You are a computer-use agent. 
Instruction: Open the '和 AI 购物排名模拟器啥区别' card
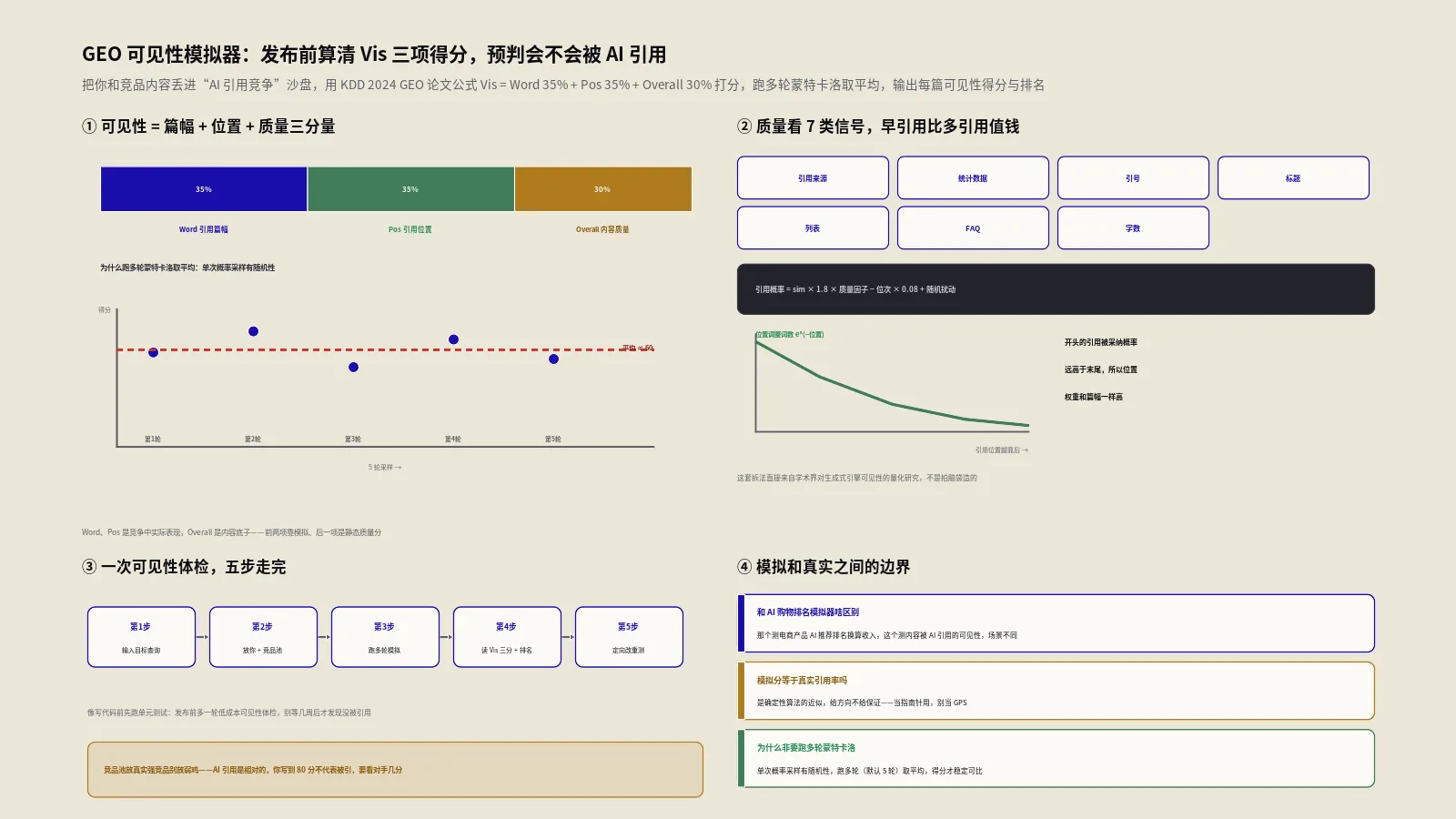click(1056, 623)
